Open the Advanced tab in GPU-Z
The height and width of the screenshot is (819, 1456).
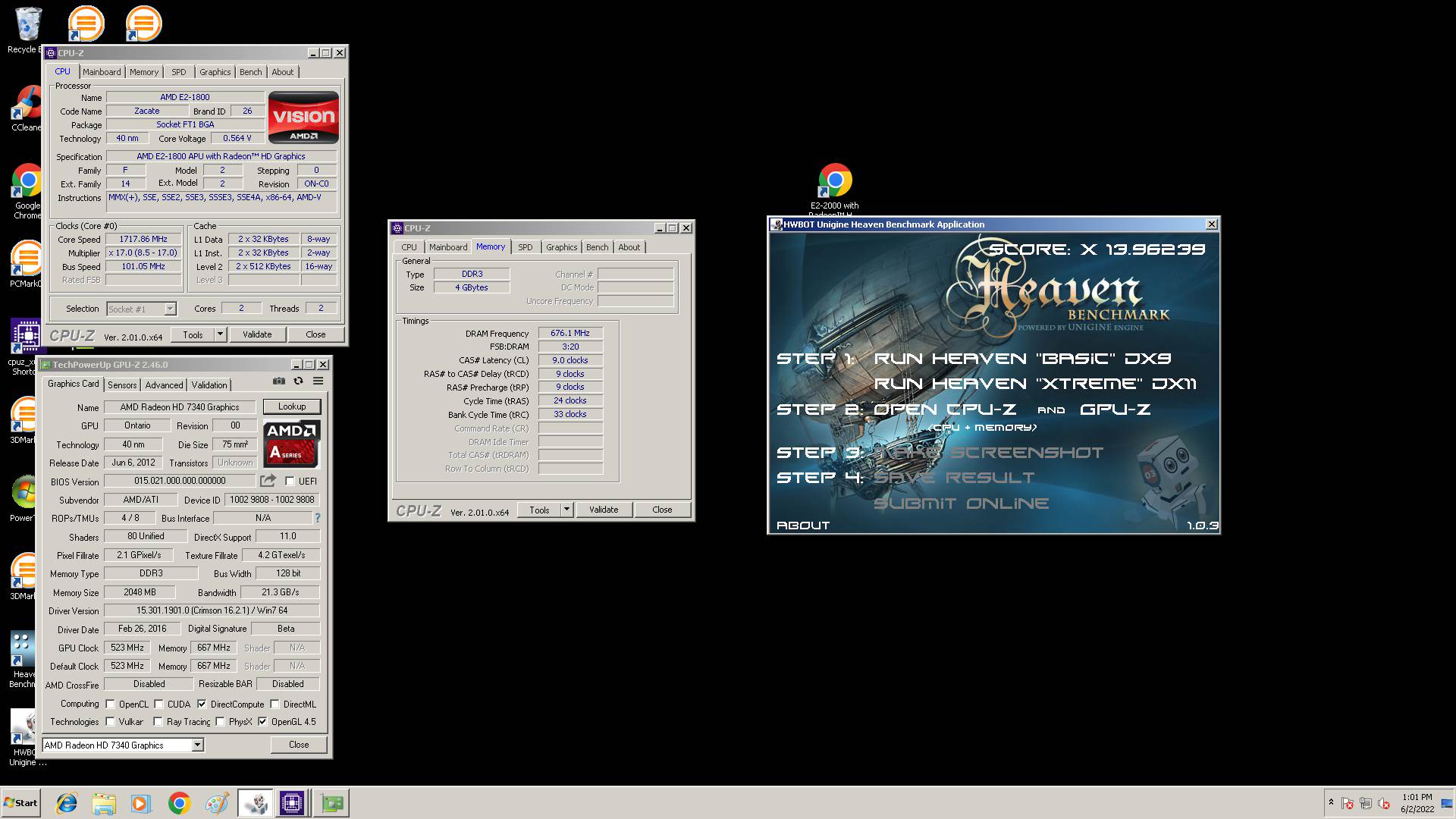pos(164,385)
